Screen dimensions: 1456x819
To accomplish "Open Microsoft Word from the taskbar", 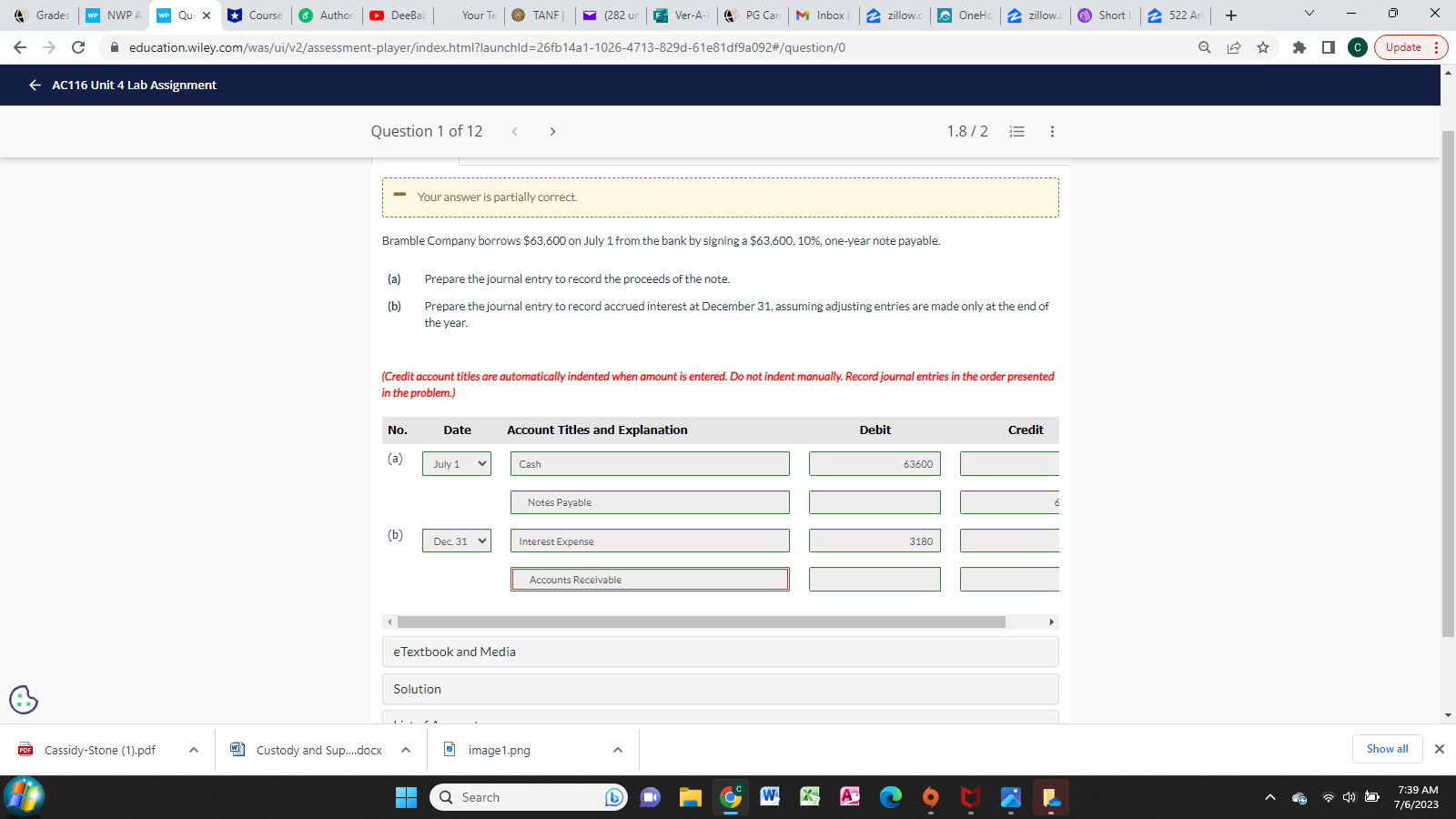I will tap(769, 797).
